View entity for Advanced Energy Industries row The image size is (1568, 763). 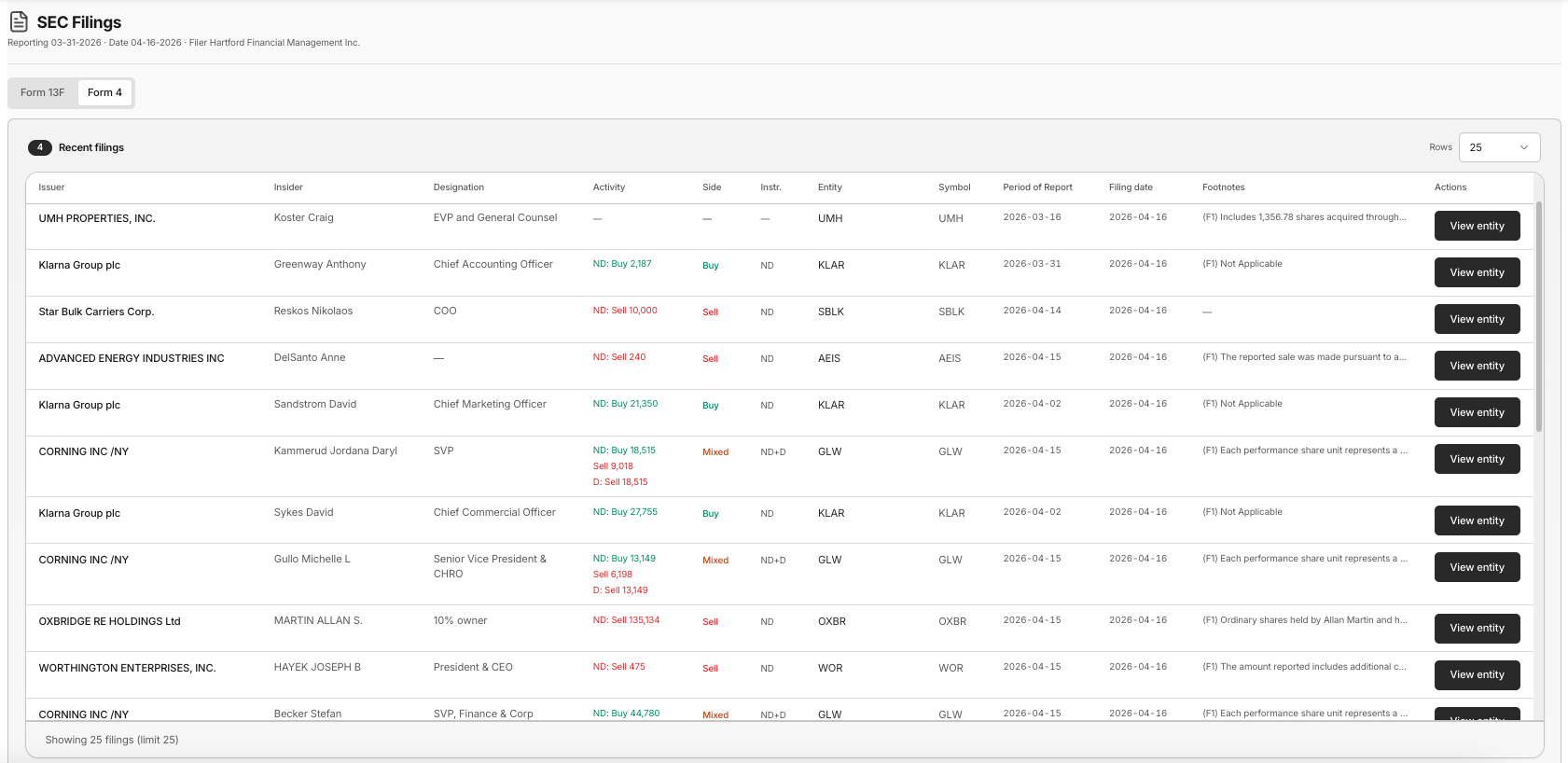pyautogui.click(x=1477, y=366)
